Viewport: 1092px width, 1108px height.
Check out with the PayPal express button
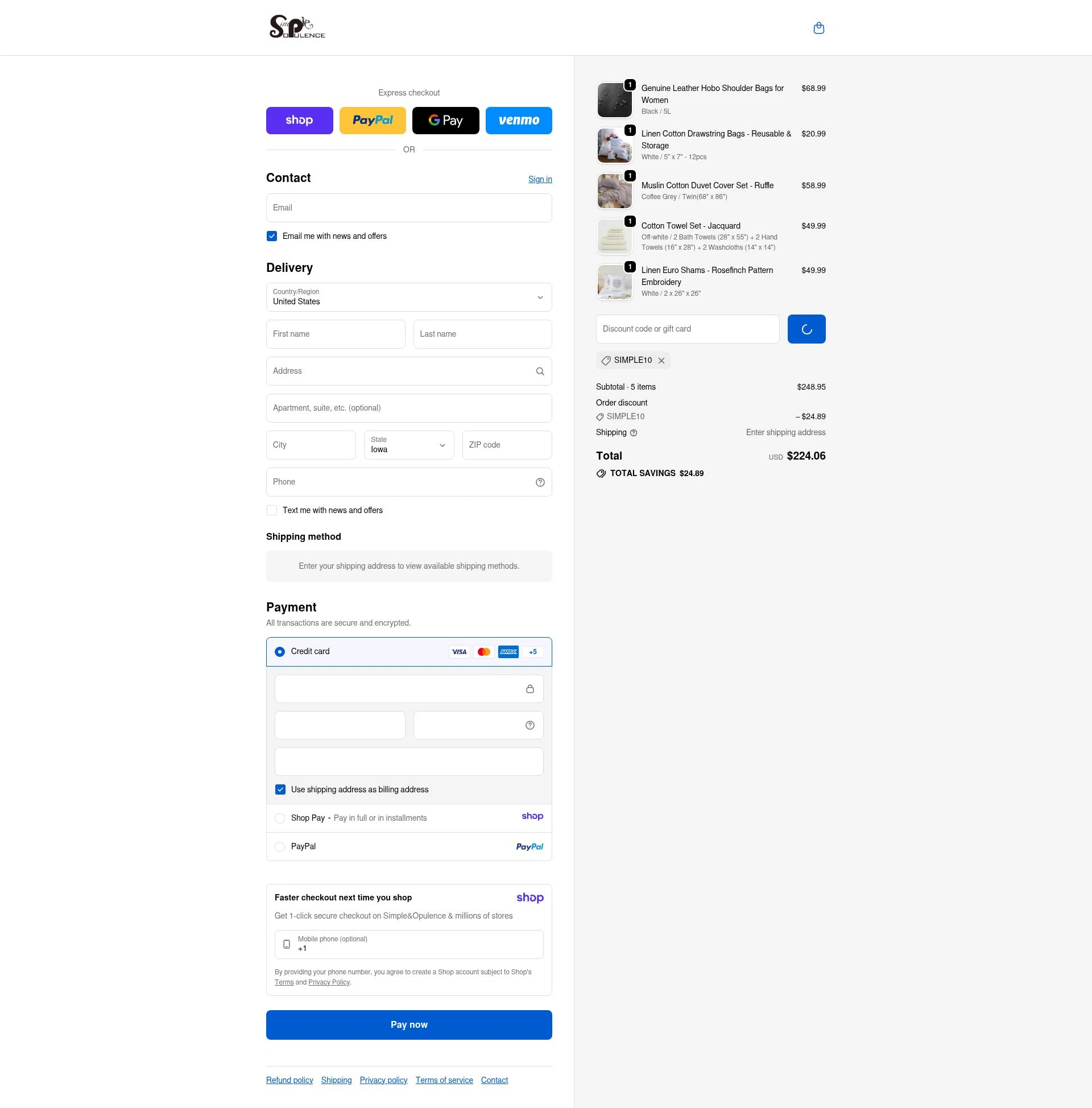372,121
